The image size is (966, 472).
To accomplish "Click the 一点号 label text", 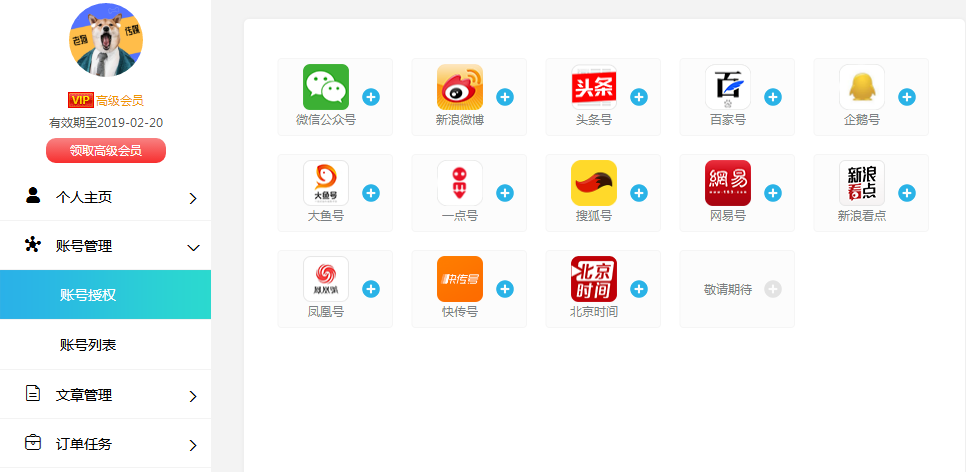I will (460, 216).
